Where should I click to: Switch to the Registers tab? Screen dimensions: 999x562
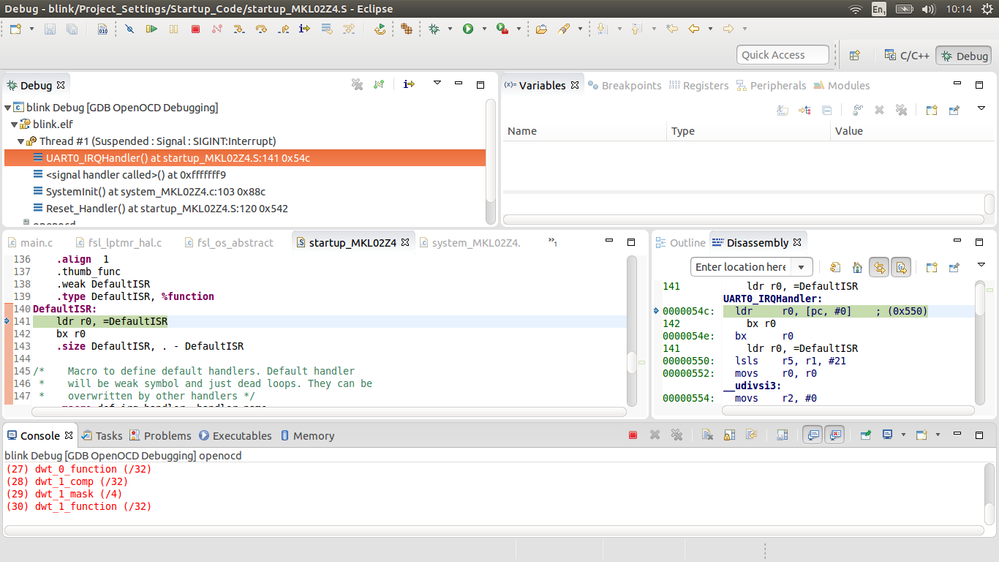coord(698,86)
